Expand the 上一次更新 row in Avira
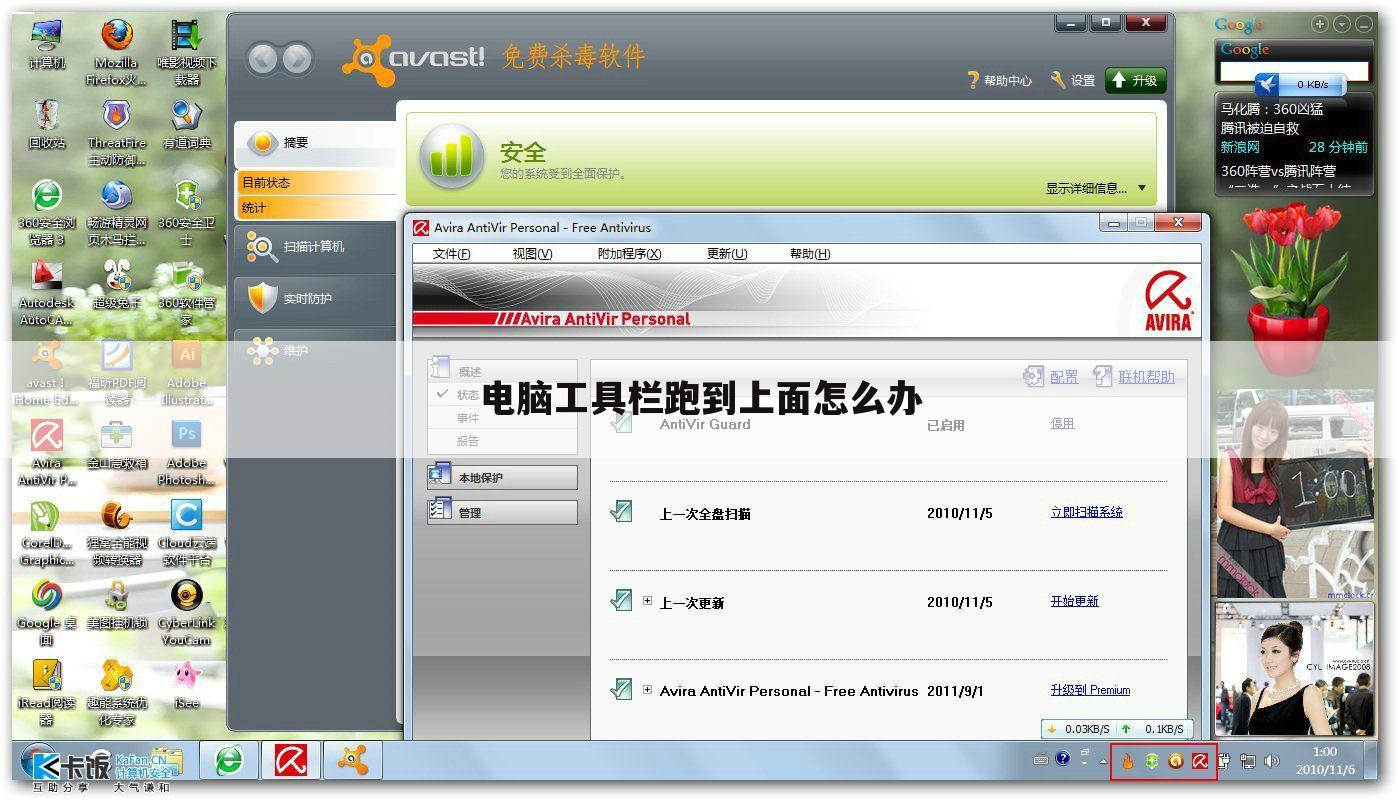This screenshot has width=1398, height=800. point(648,601)
